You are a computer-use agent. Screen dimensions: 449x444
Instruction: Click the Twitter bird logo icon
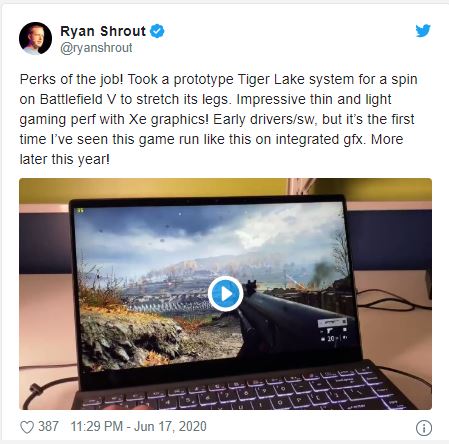tap(423, 31)
